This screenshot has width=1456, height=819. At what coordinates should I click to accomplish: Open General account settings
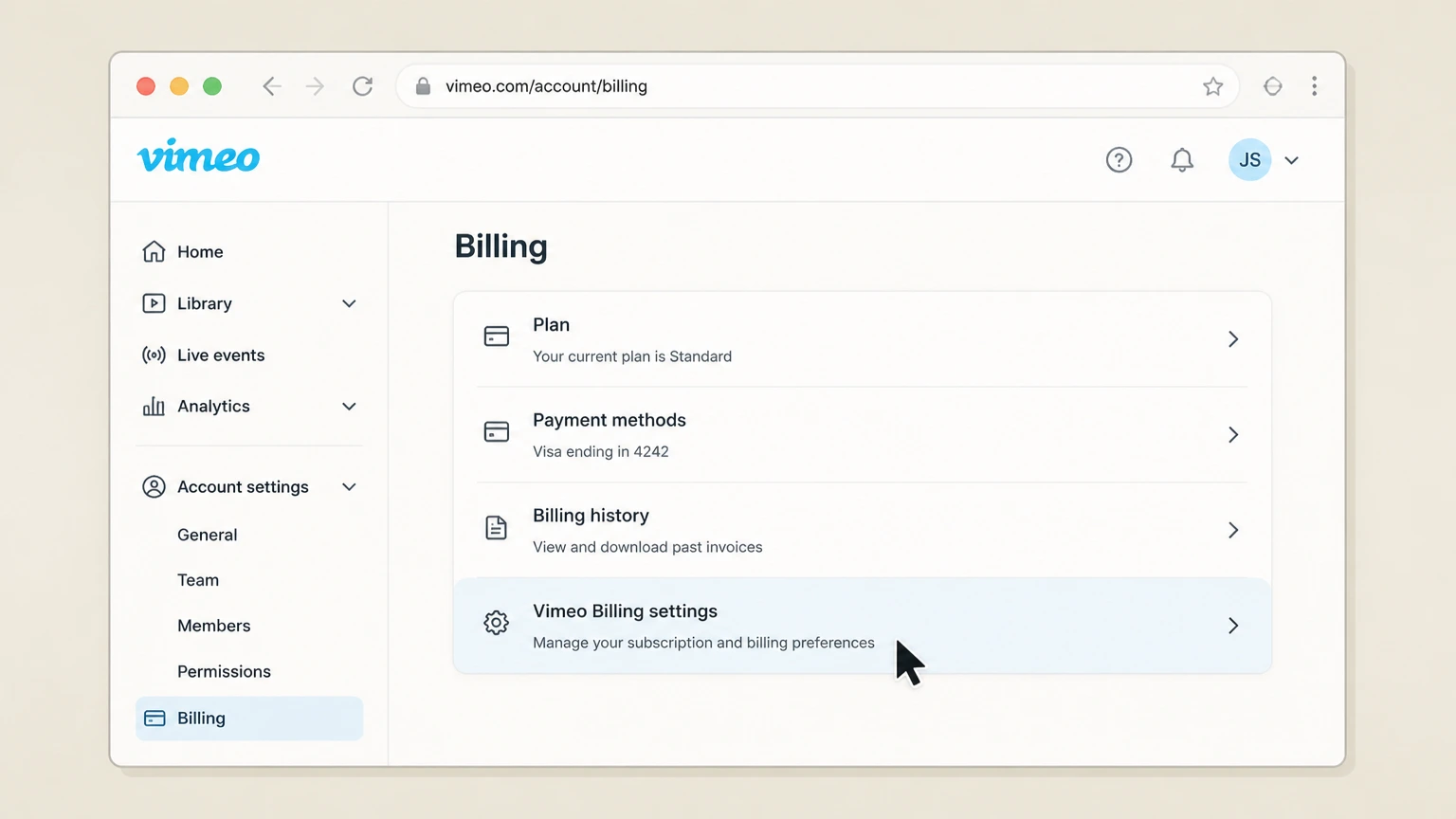tap(208, 535)
